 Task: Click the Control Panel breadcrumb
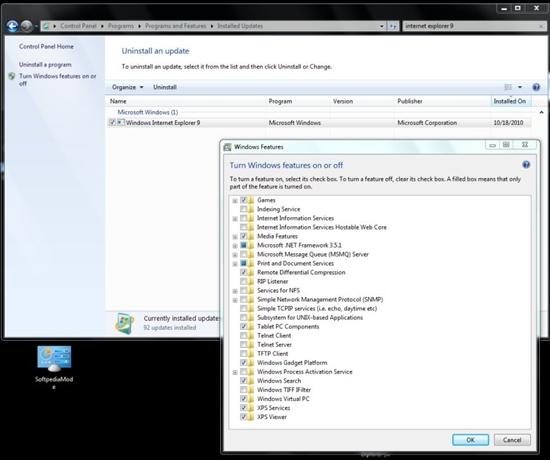point(79,26)
